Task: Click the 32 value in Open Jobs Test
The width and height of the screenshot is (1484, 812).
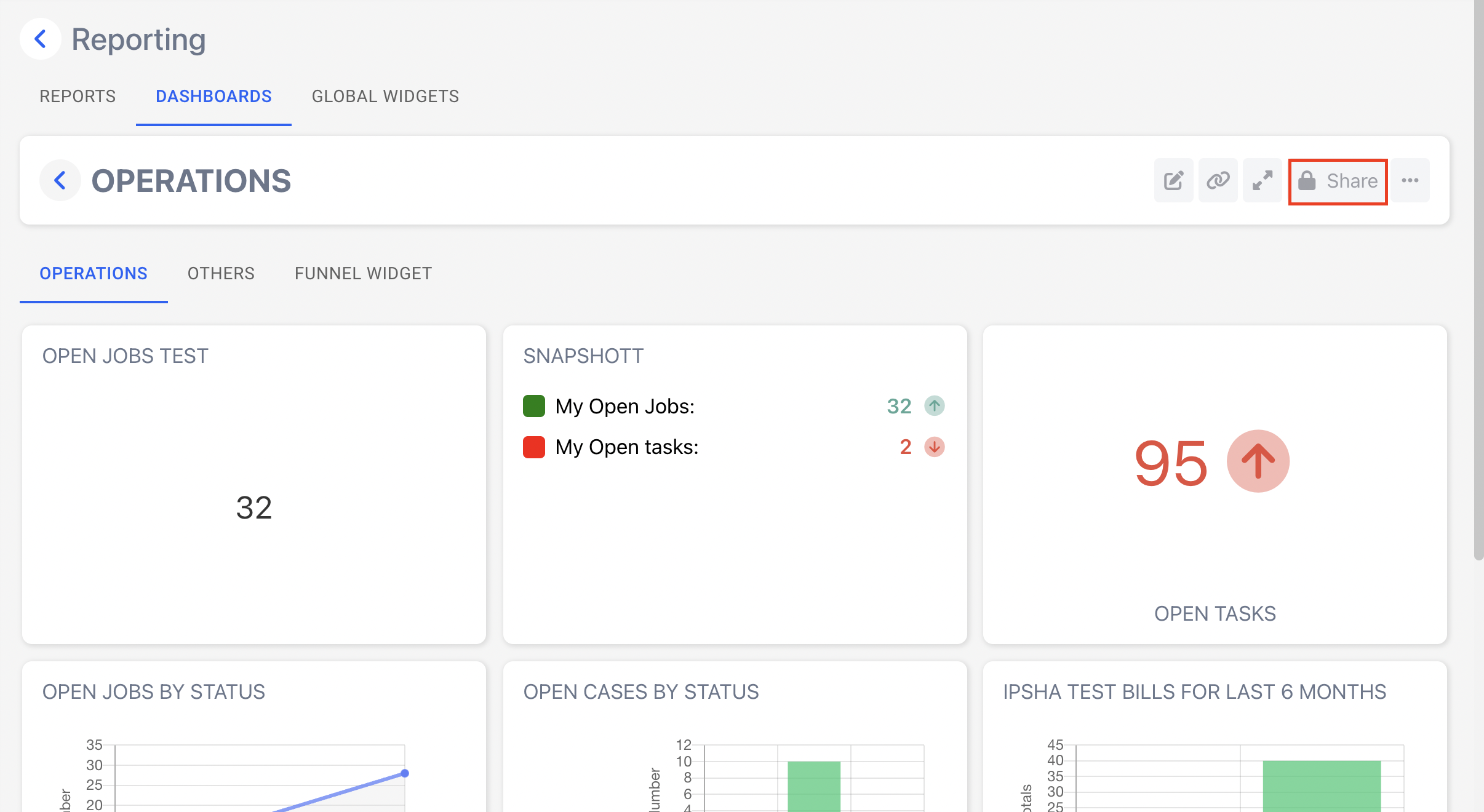Action: [253, 508]
